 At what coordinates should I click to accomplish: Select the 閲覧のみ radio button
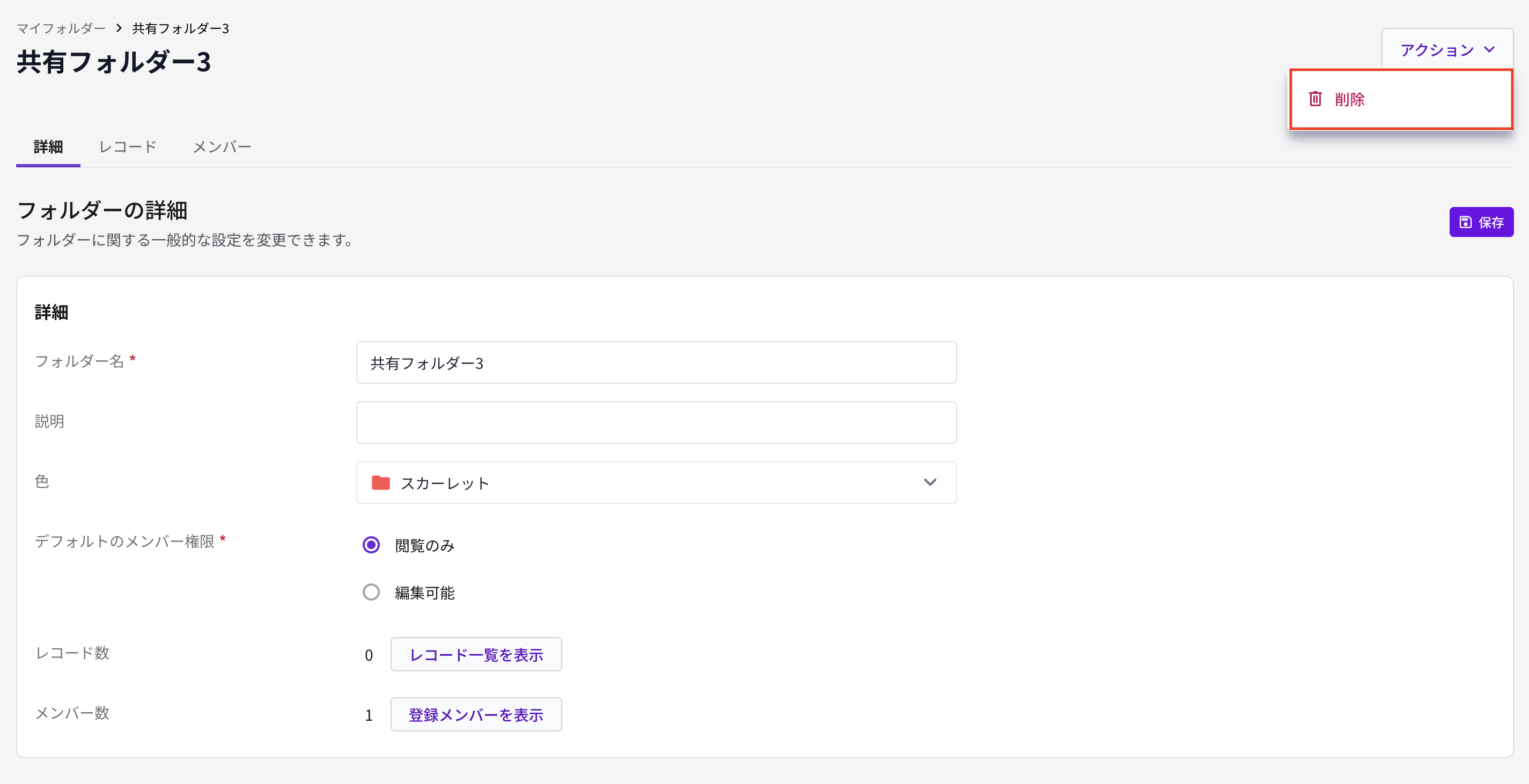[x=371, y=545]
